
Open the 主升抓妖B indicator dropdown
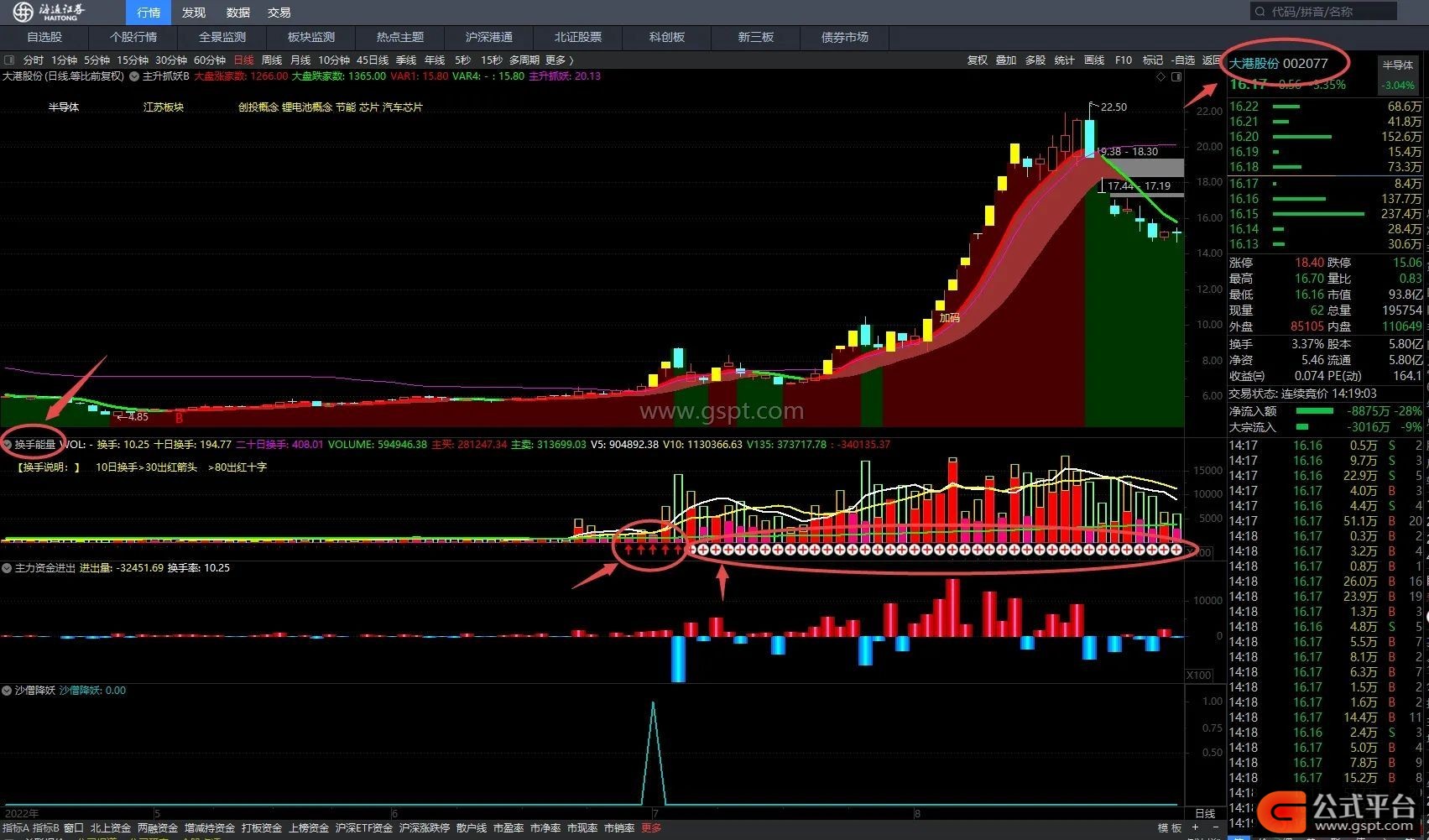(x=134, y=76)
